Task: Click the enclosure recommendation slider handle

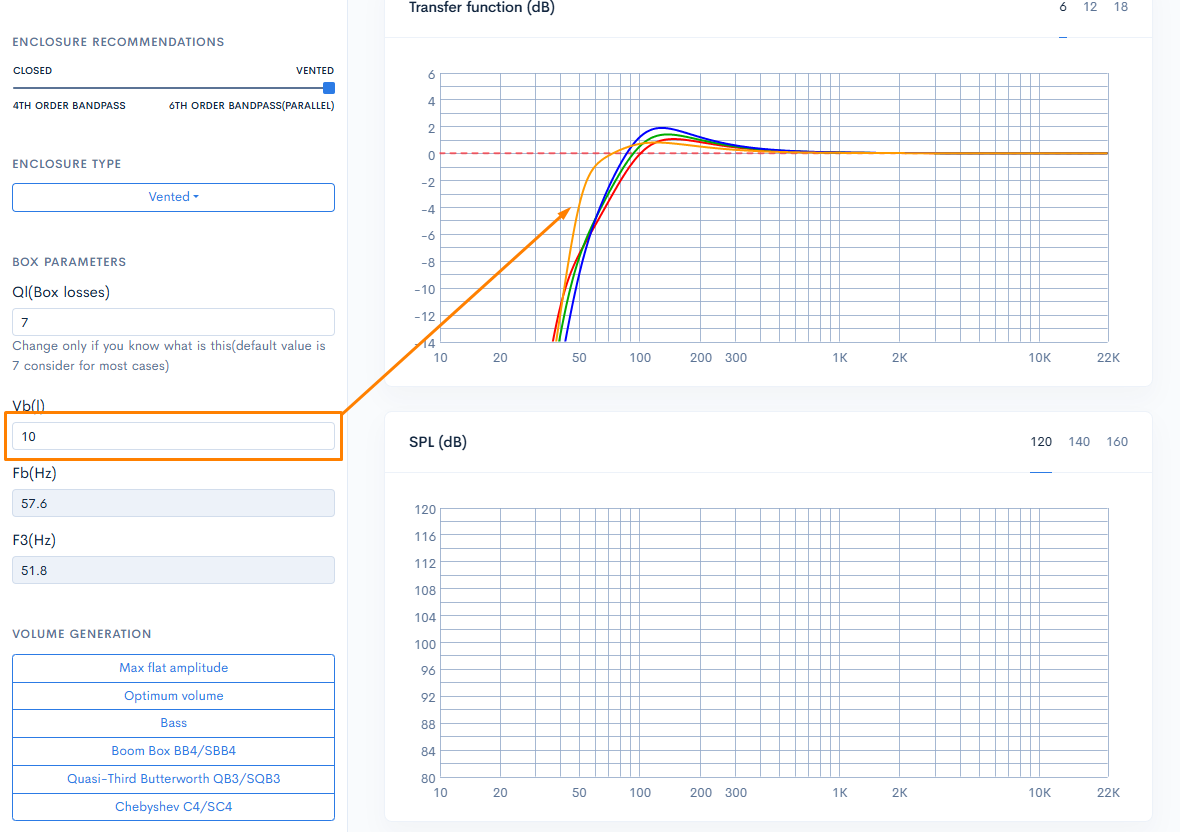Action: 329,88
